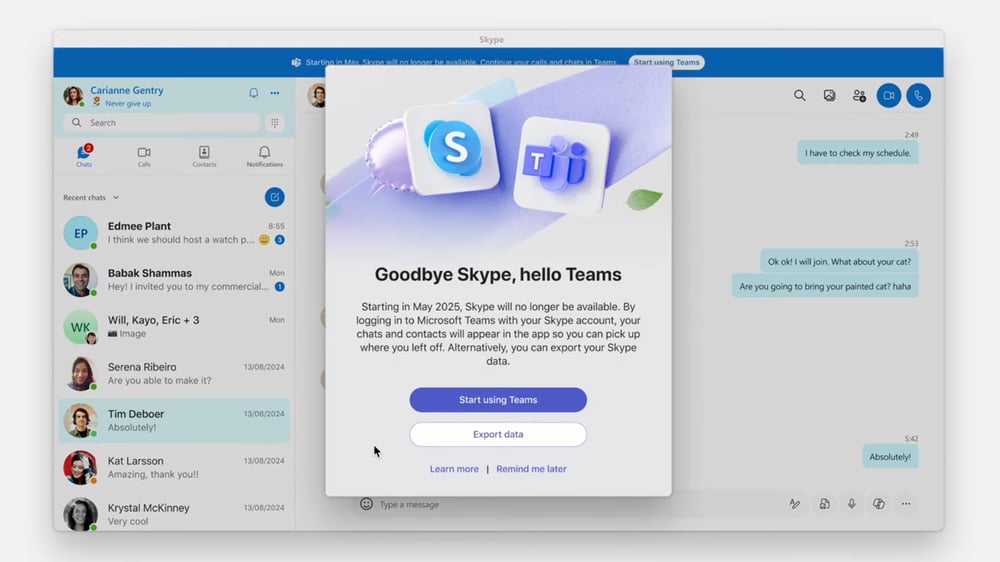Click the 'painted cat? haha' message bubble
Image resolution: width=1000 pixels, height=562 pixels.
click(x=825, y=286)
